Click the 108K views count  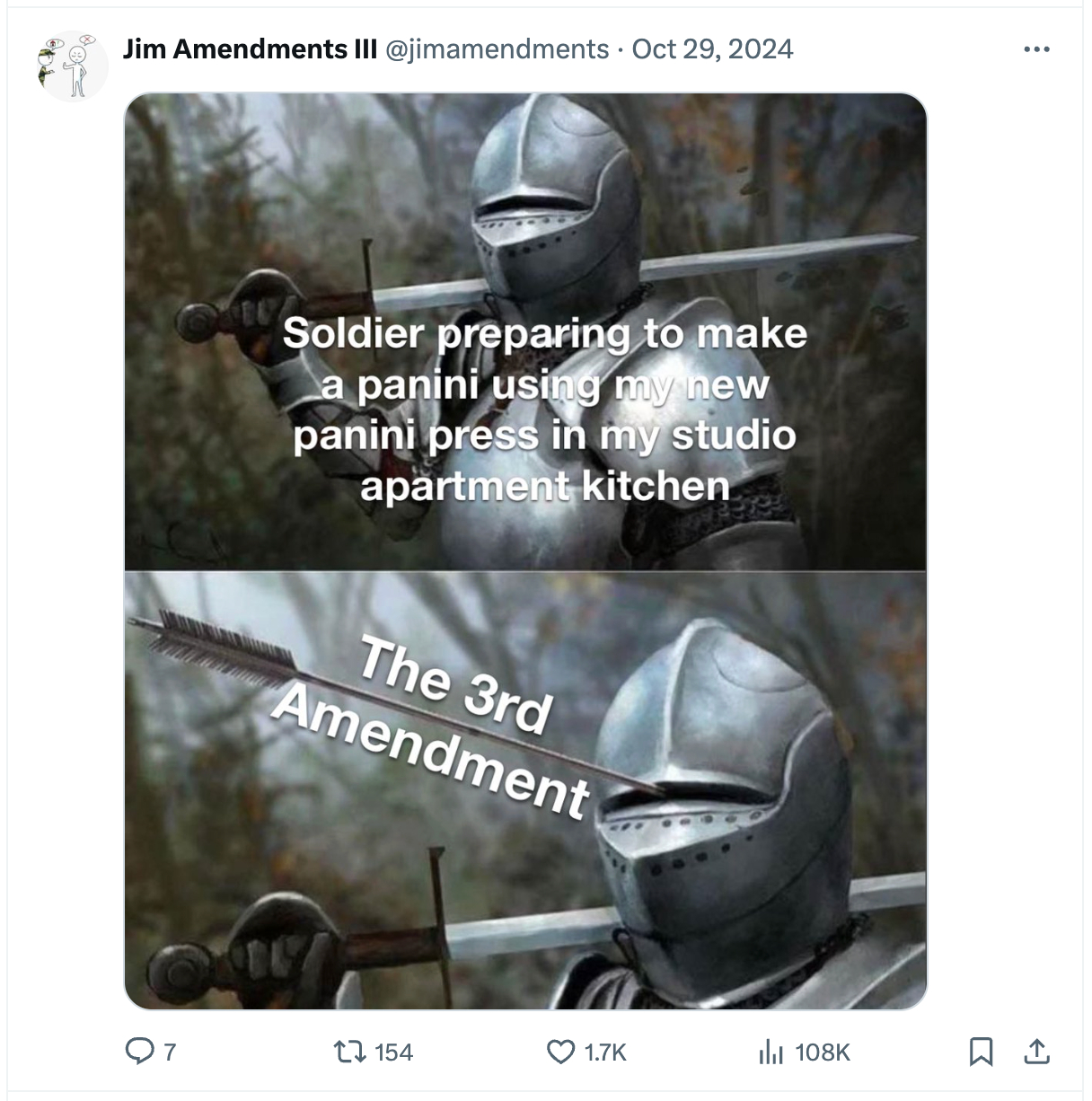click(x=823, y=1052)
